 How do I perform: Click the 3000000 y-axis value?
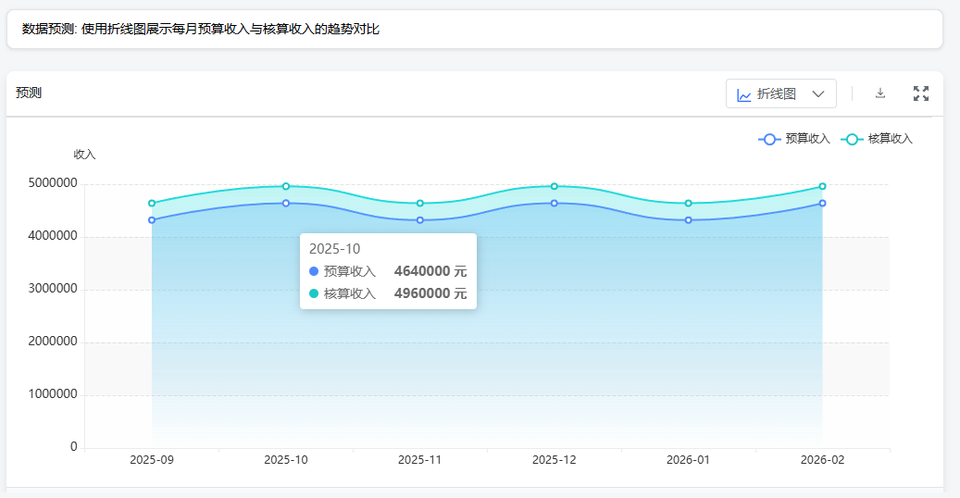pyautogui.click(x=53, y=289)
